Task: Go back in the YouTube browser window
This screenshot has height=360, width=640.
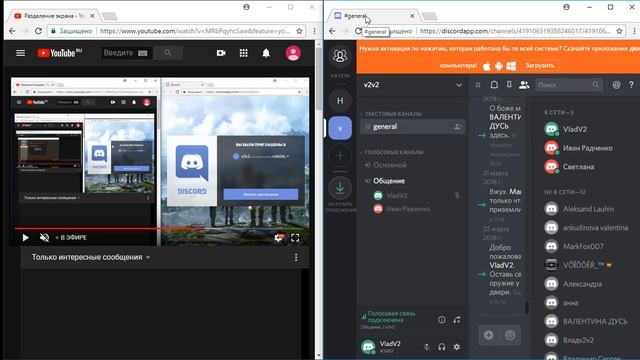Action: (x=12, y=31)
